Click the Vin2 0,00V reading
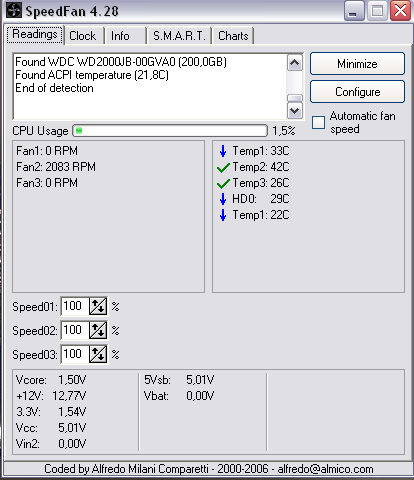Screen dimensions: 414x480 [x=51, y=444]
